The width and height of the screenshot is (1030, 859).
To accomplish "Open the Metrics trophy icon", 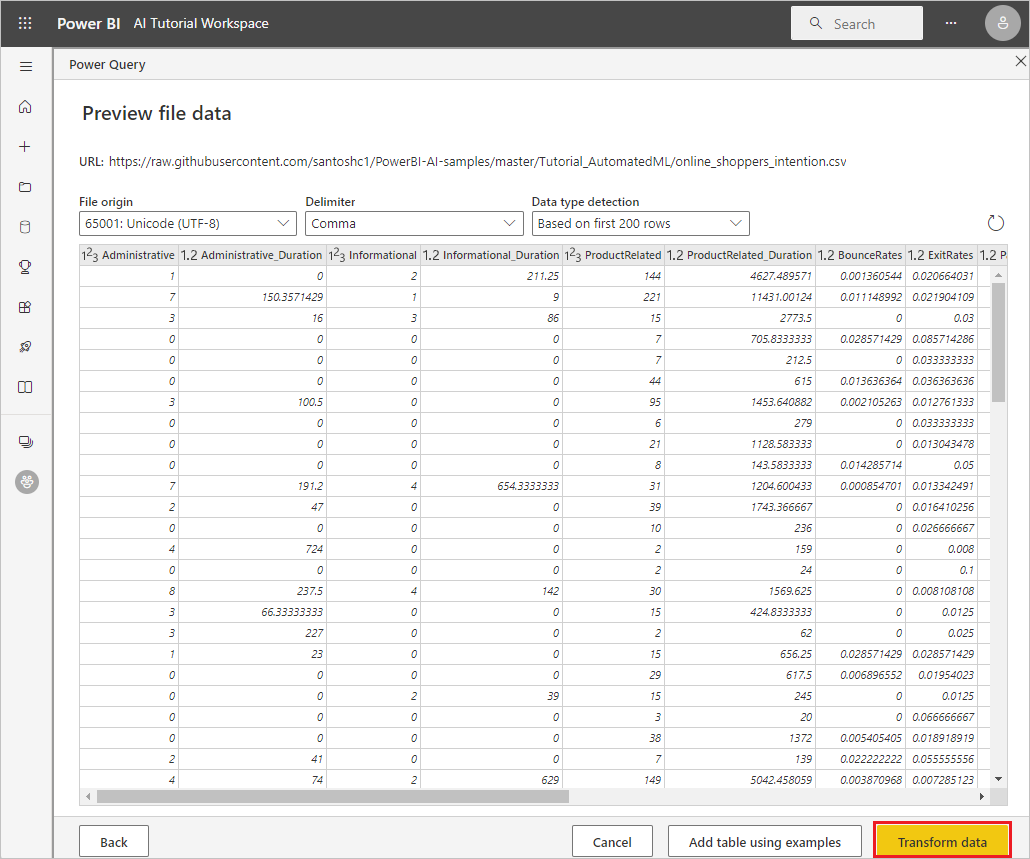I will tap(25, 267).
